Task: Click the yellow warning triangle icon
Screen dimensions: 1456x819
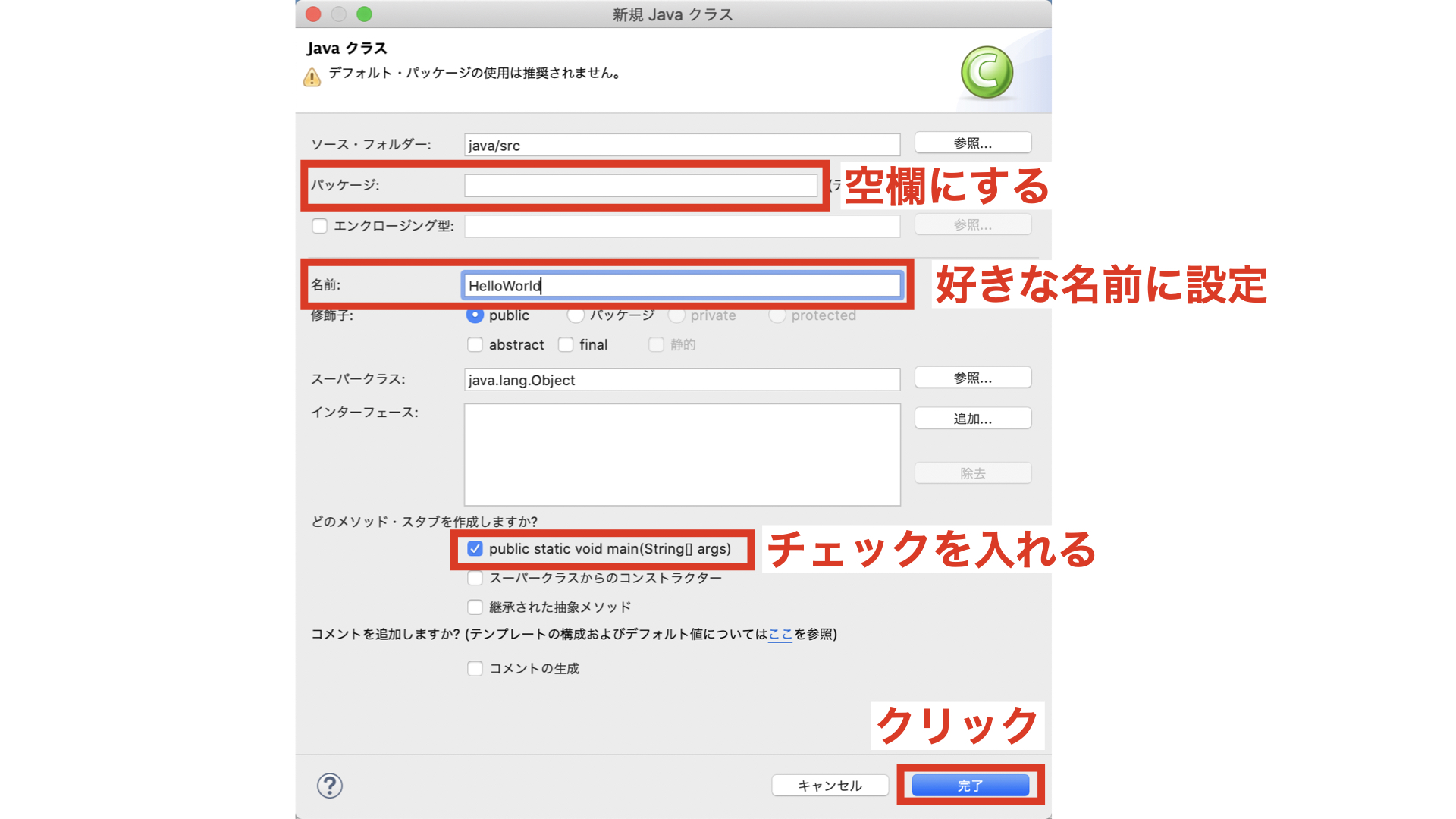Action: 312,77
